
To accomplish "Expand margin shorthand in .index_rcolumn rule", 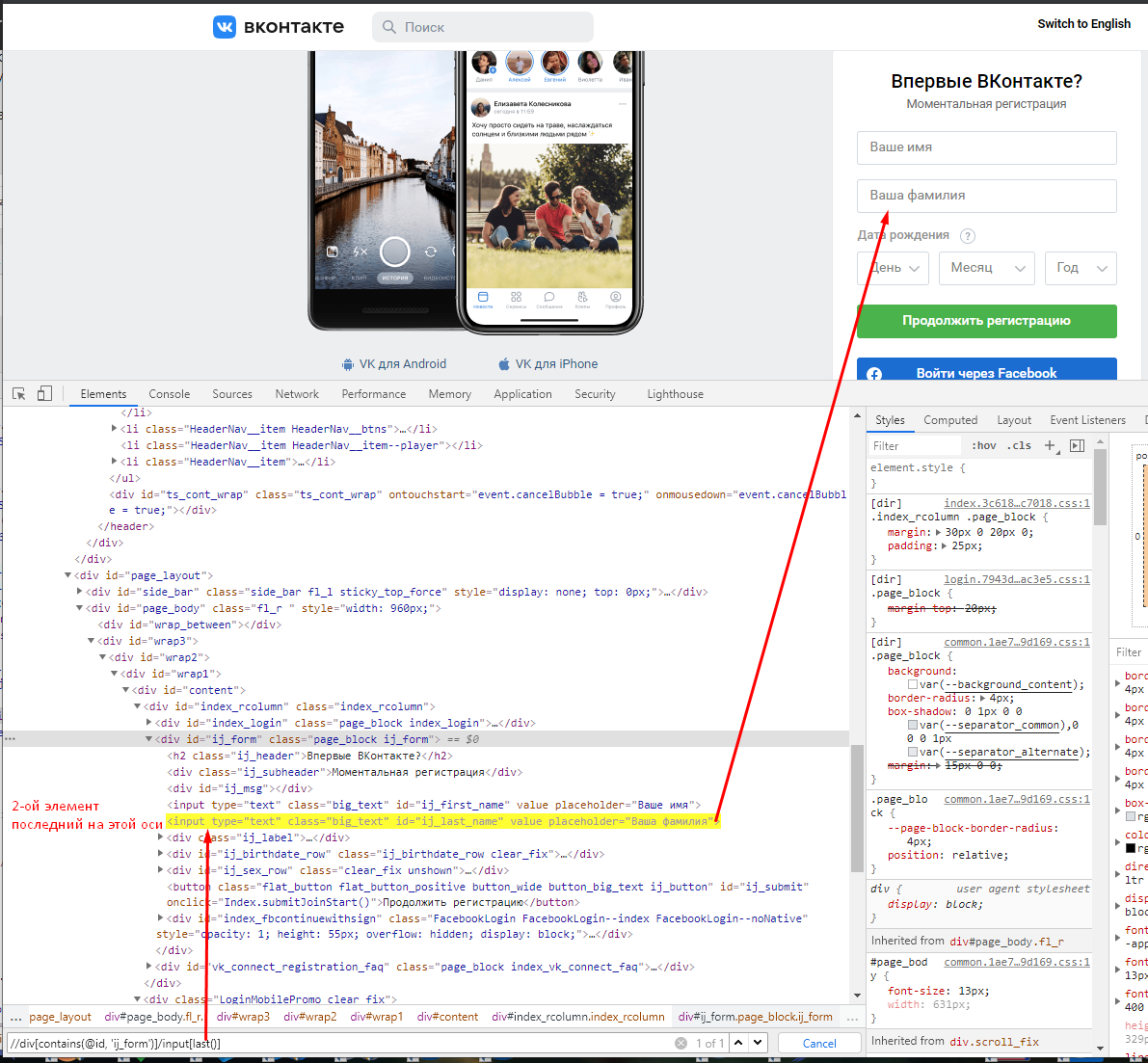I will [939, 532].
